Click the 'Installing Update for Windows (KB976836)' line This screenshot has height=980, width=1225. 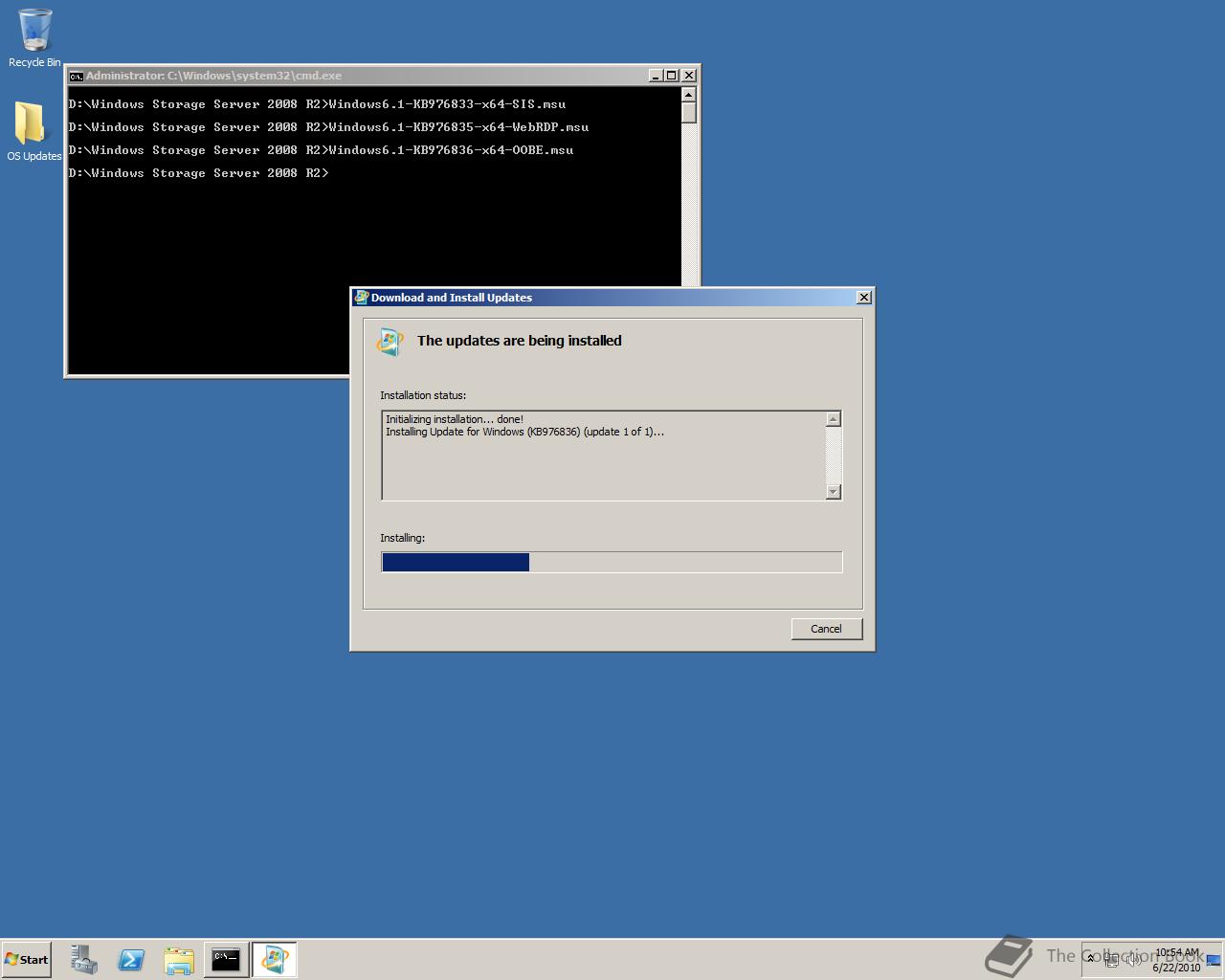524,432
